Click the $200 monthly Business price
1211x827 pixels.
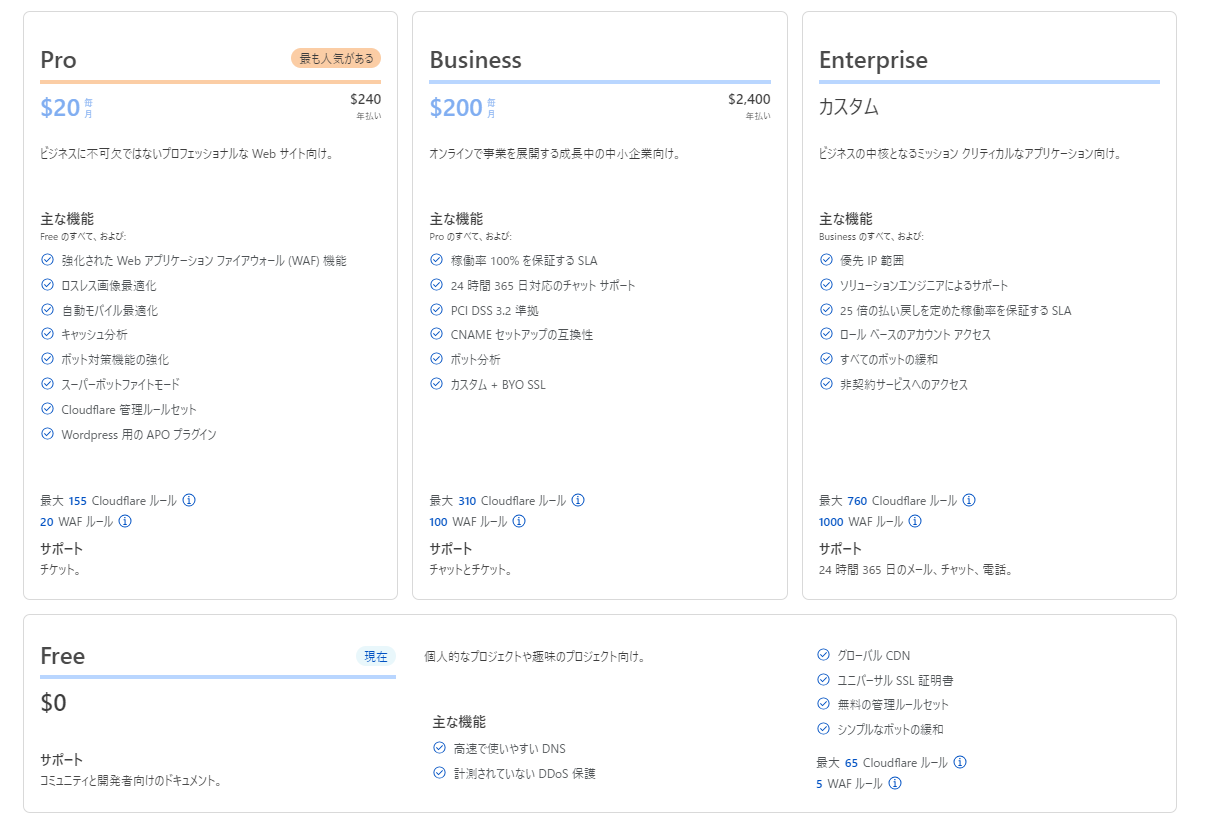click(456, 107)
